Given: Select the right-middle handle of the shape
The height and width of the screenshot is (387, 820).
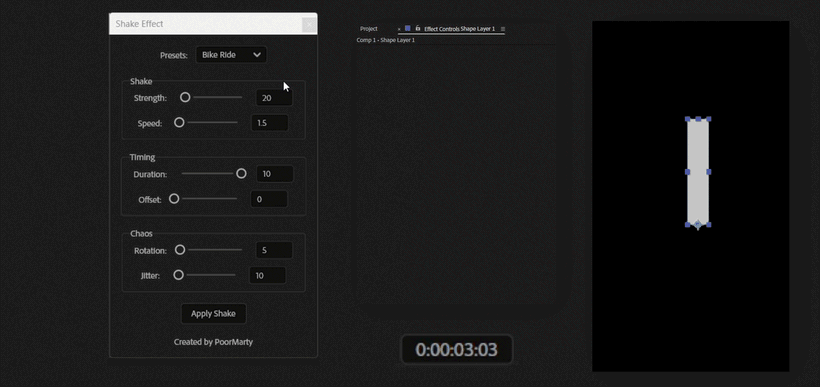Looking at the screenshot, I should (x=709, y=172).
